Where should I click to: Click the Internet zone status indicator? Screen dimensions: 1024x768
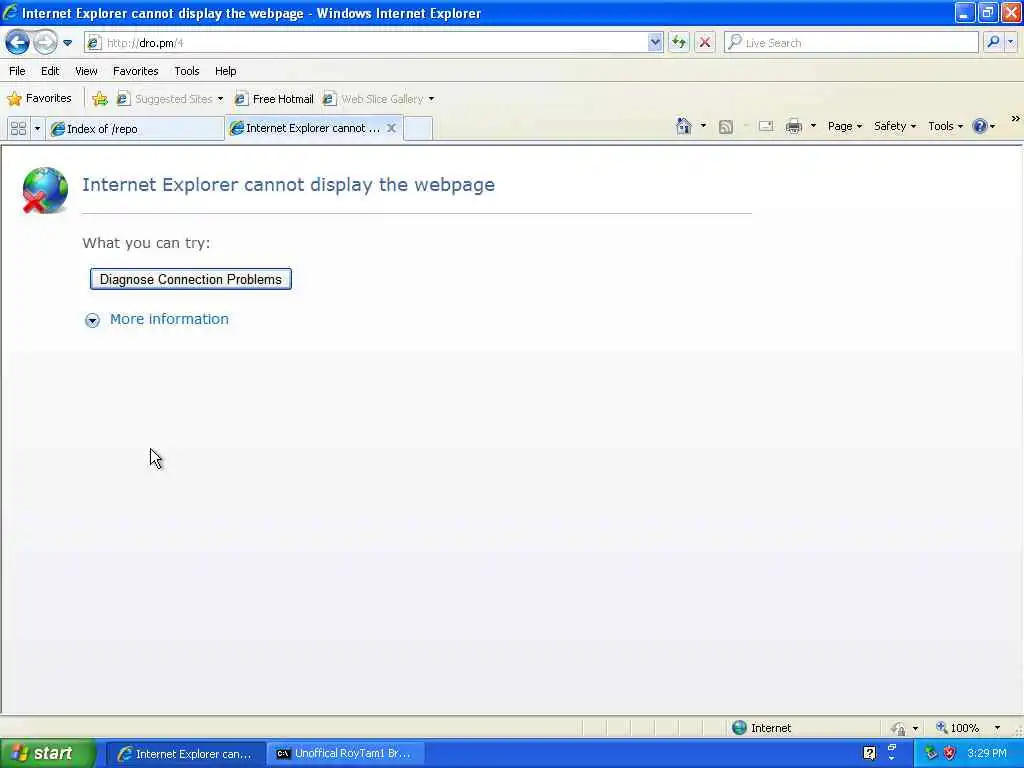point(761,728)
